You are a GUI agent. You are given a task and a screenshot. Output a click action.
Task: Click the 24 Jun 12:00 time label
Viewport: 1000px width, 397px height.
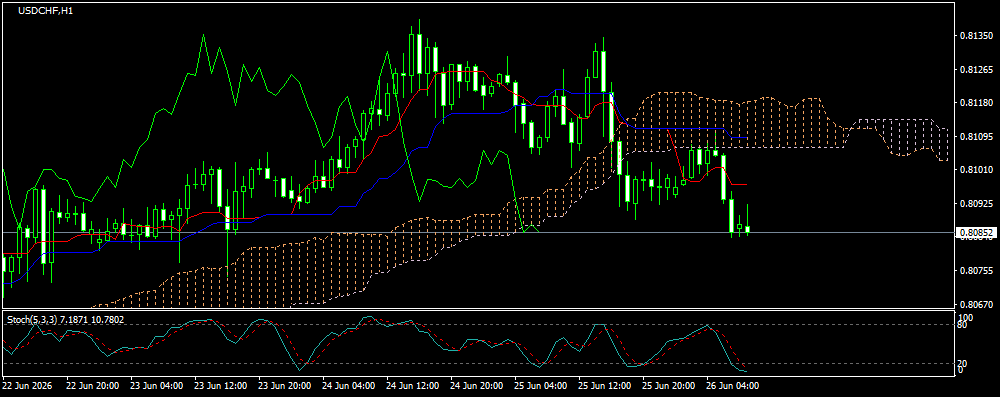[412, 386]
